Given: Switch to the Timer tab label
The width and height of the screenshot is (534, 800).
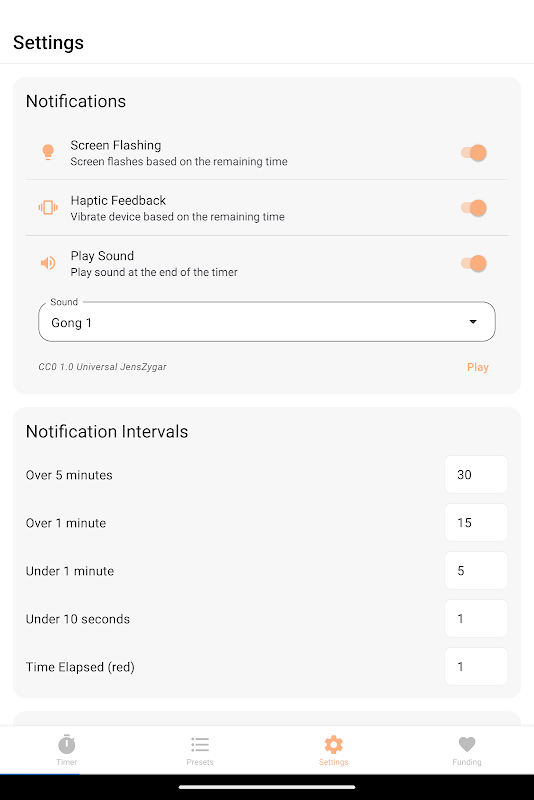Looking at the screenshot, I should pos(67,762).
